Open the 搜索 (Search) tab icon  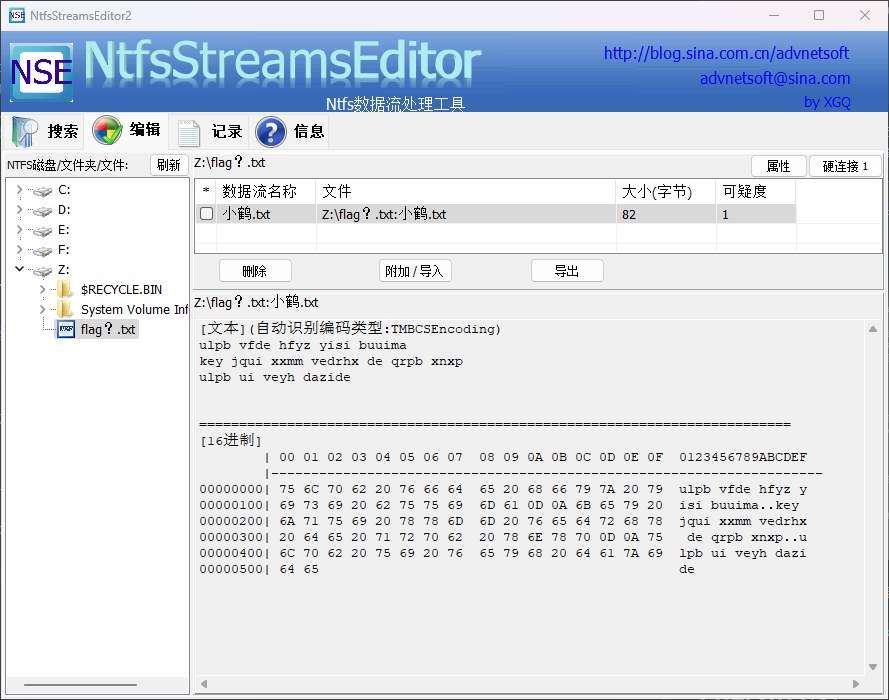25,131
